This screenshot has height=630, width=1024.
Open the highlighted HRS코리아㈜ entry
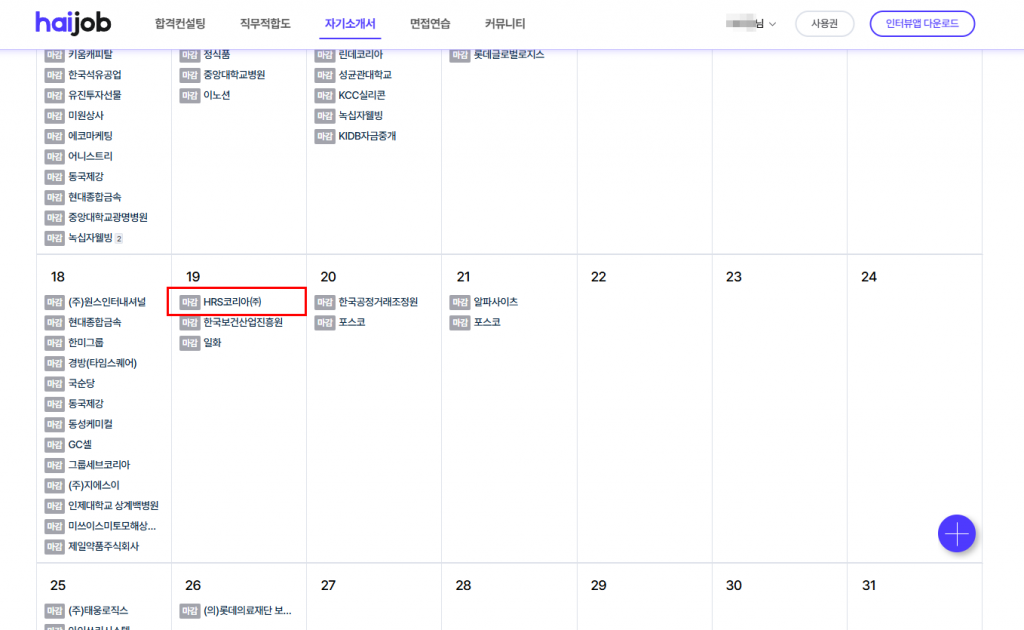coord(232,302)
